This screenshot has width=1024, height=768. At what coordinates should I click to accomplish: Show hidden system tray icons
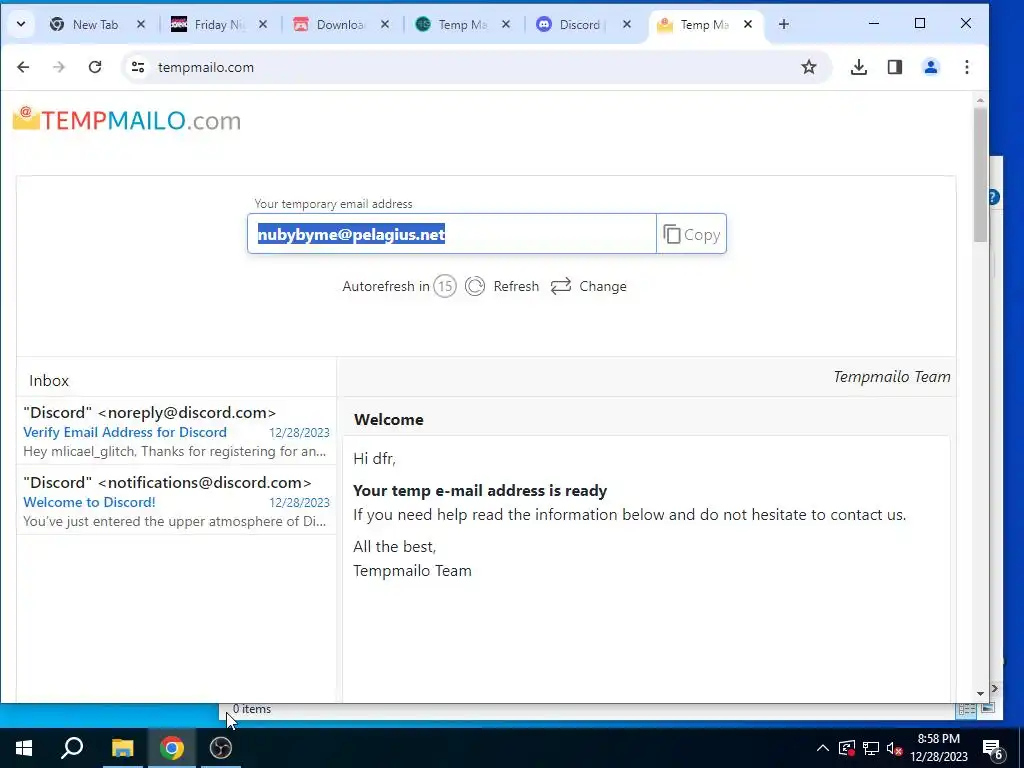click(x=823, y=748)
